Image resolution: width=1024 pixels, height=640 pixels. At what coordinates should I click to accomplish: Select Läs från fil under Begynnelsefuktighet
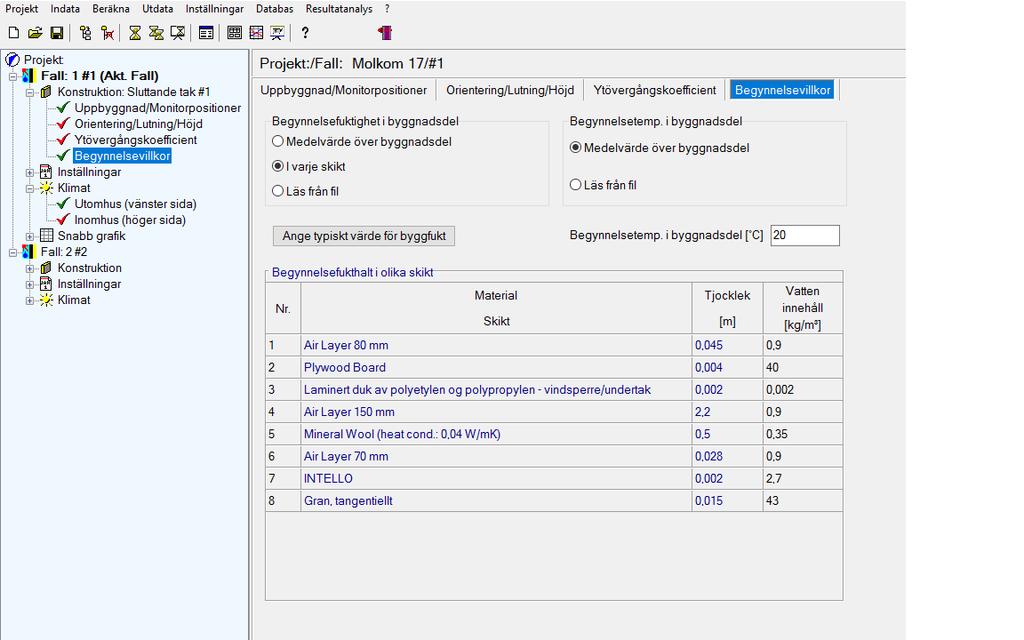click(x=278, y=191)
